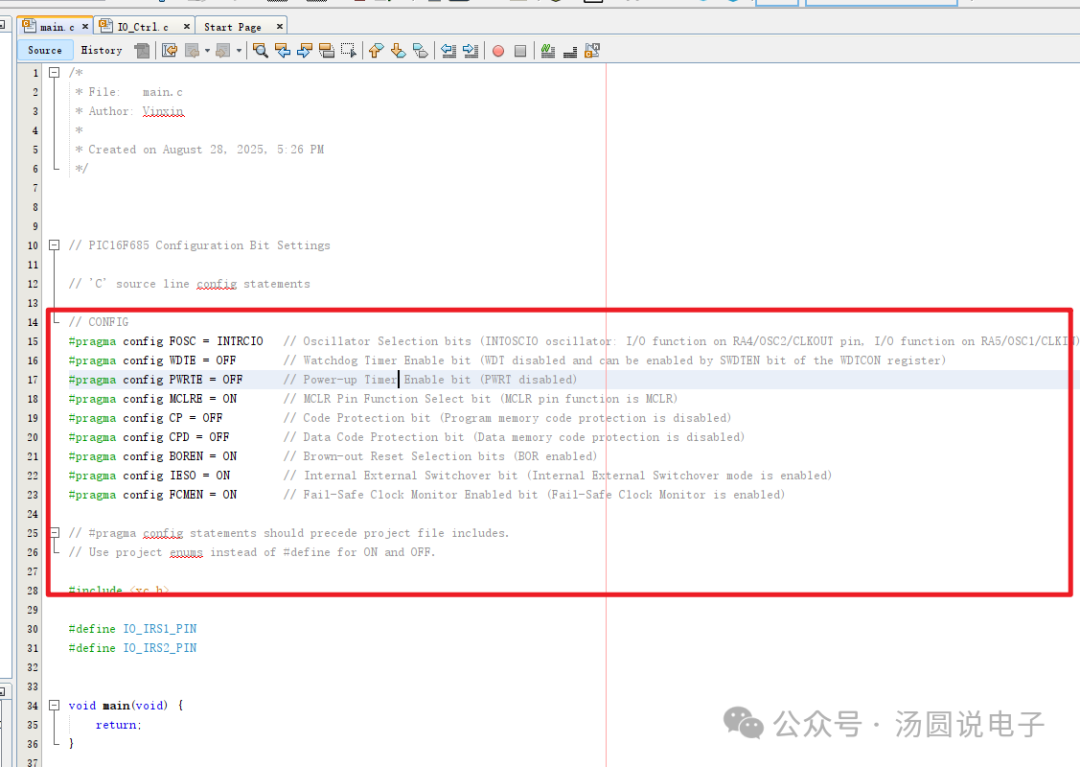The height and width of the screenshot is (767, 1080).
Task: Jump to the last edit location
Action: (x=169, y=50)
